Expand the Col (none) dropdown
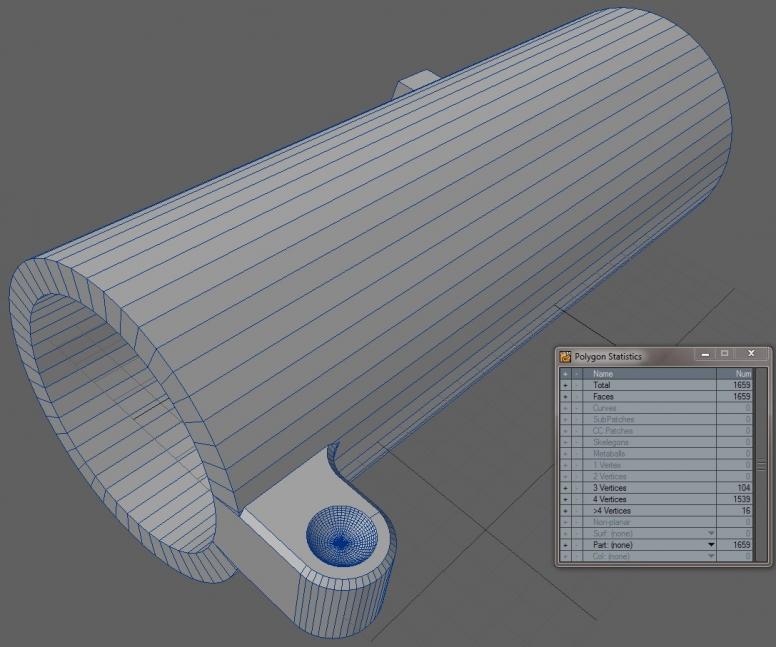Screen dimensions: 776x647 [x=711, y=556]
